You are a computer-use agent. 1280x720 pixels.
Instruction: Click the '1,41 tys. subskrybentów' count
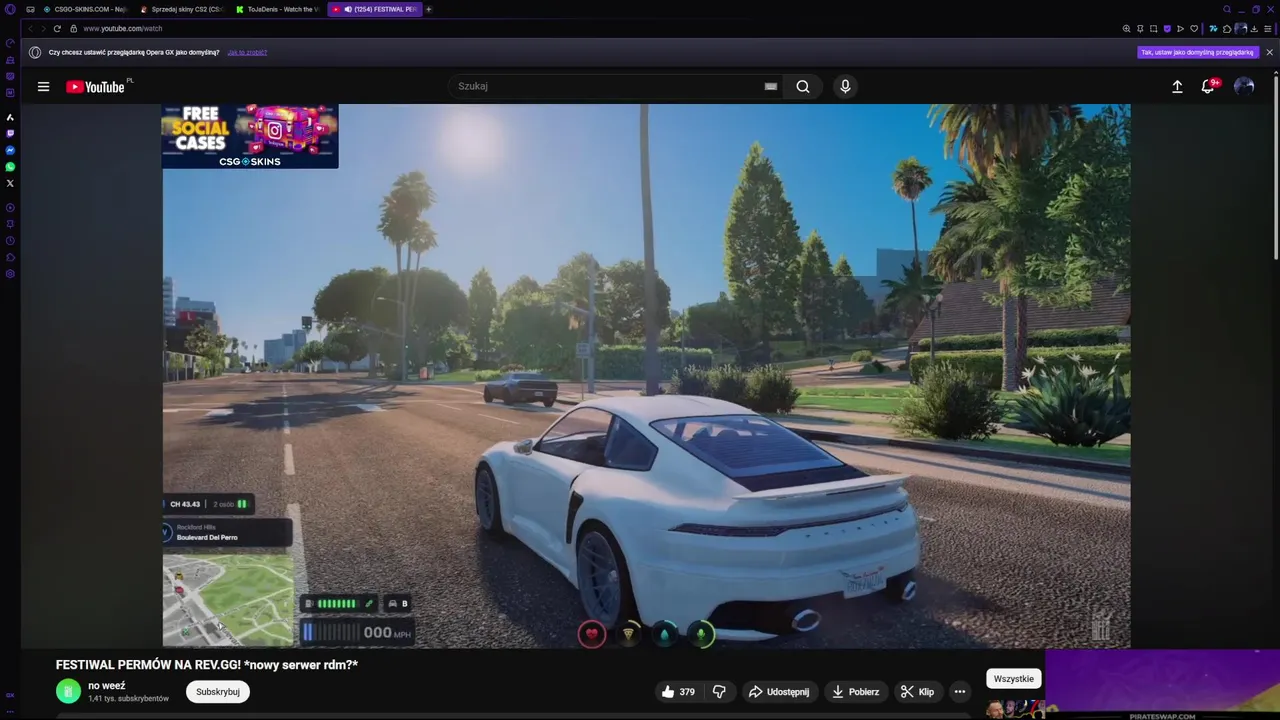(128, 698)
